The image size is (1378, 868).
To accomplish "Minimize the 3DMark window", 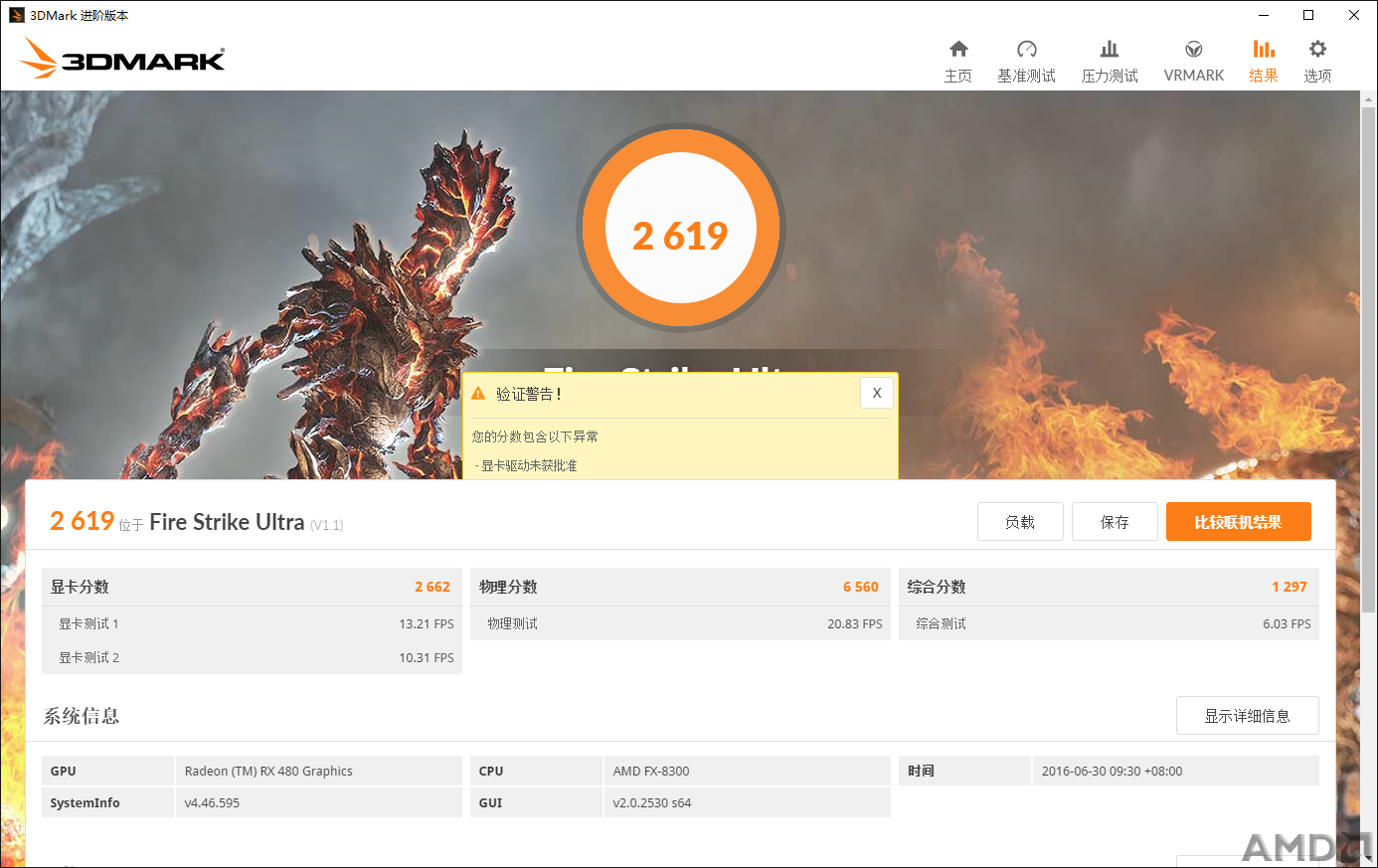I will [1264, 15].
